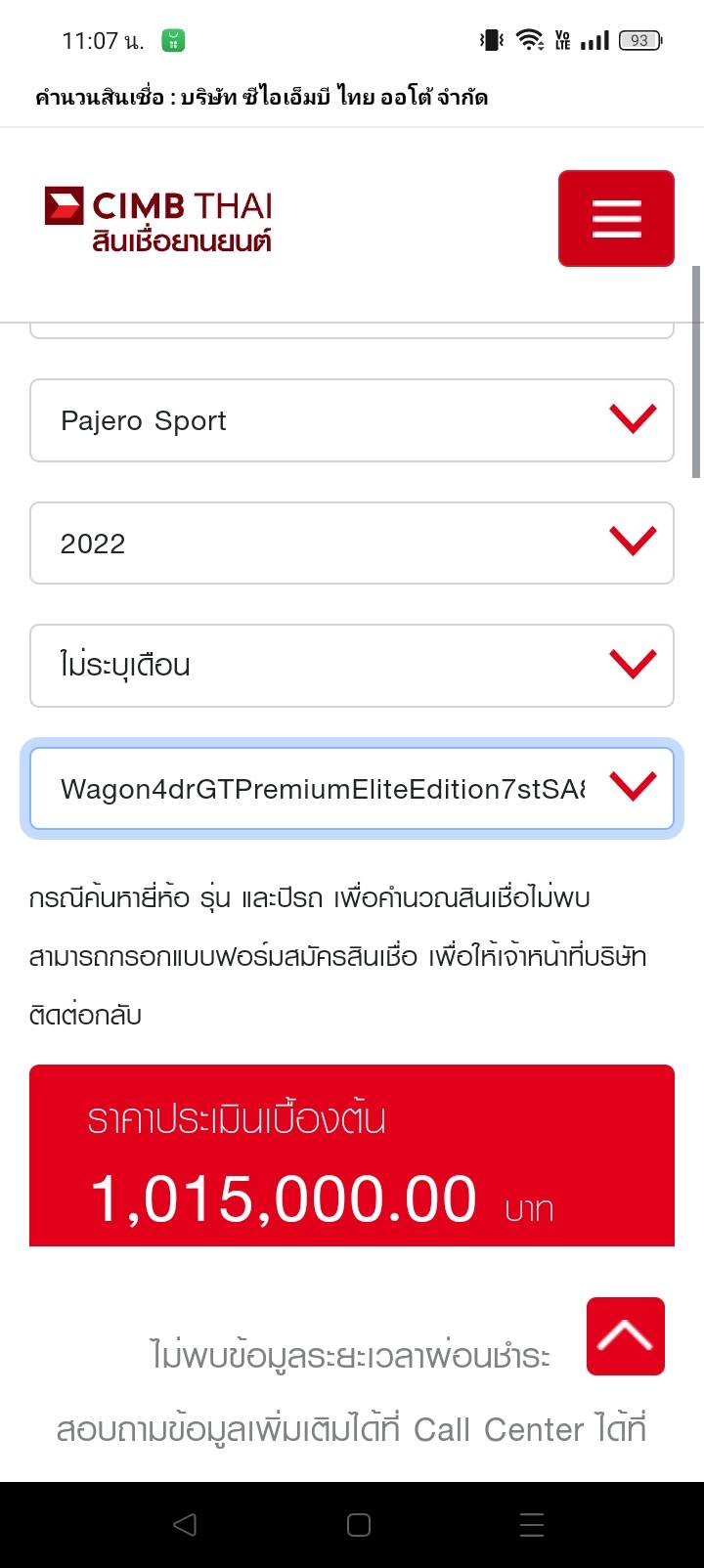Image resolution: width=704 pixels, height=1568 pixels.
Task: Tap the Wi-Fi status icon
Action: point(530,40)
